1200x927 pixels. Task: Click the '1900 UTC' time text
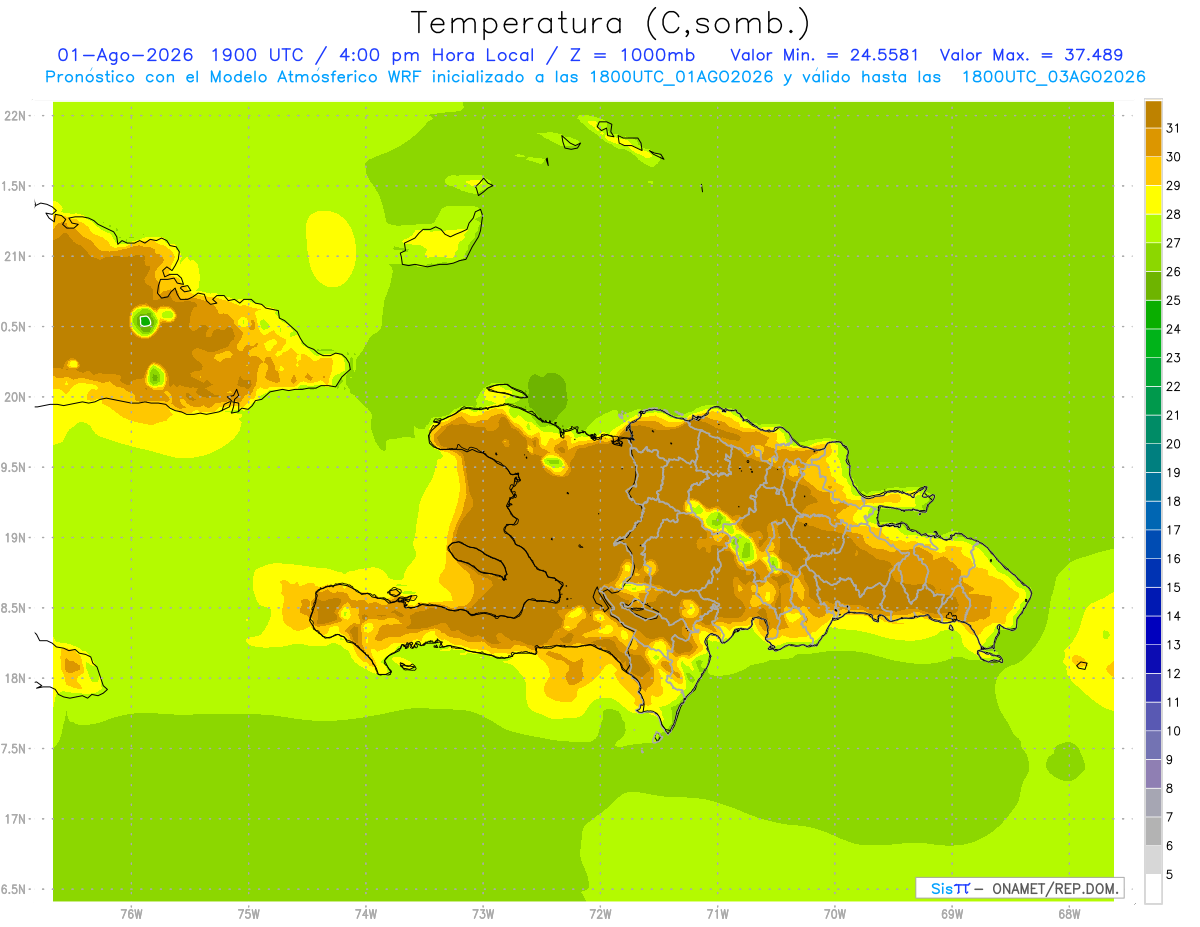click(x=260, y=55)
